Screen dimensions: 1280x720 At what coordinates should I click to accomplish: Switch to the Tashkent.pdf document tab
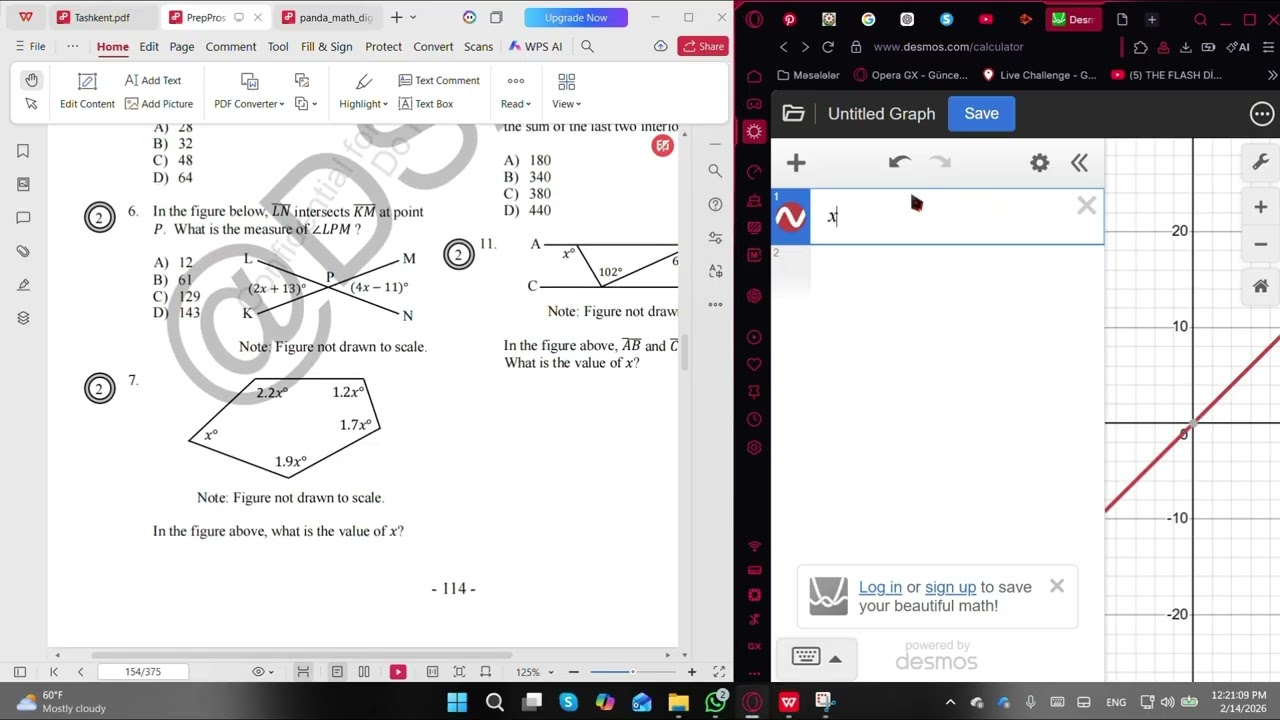click(102, 17)
